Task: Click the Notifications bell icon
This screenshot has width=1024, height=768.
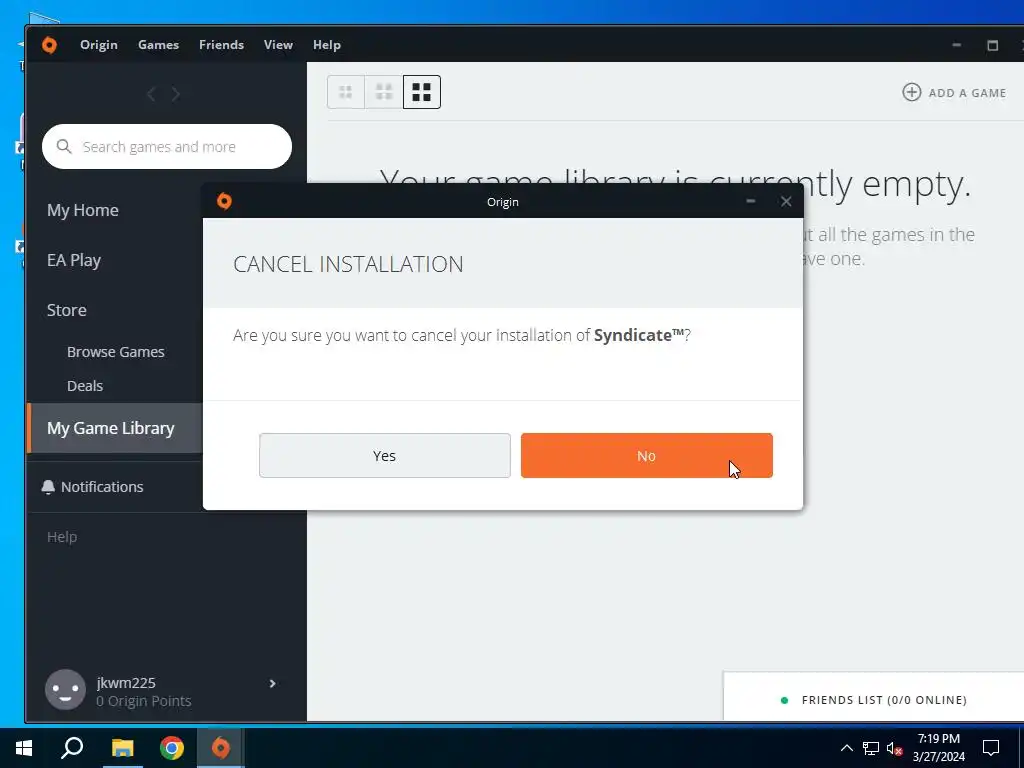Action: 48,487
